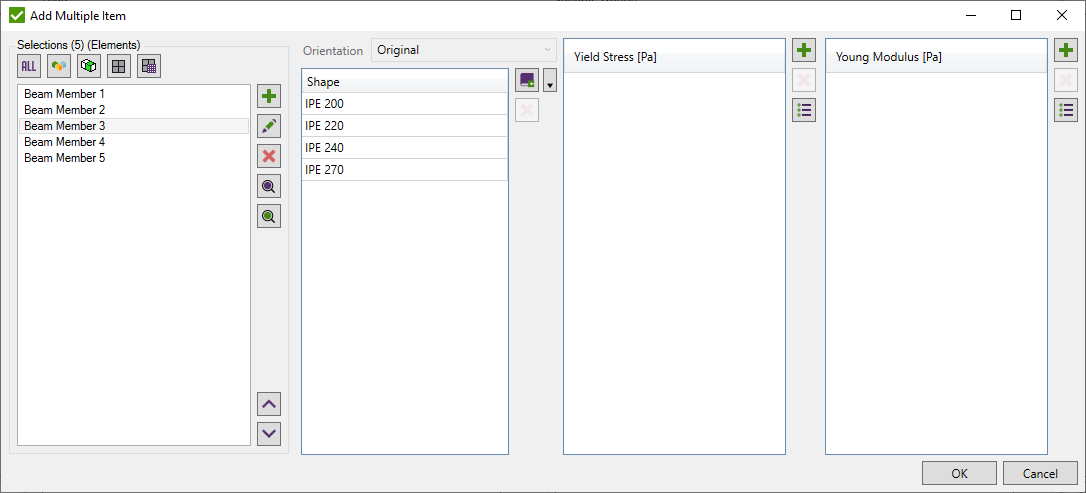Open the Orientation dropdown

pyautogui.click(x=464, y=50)
